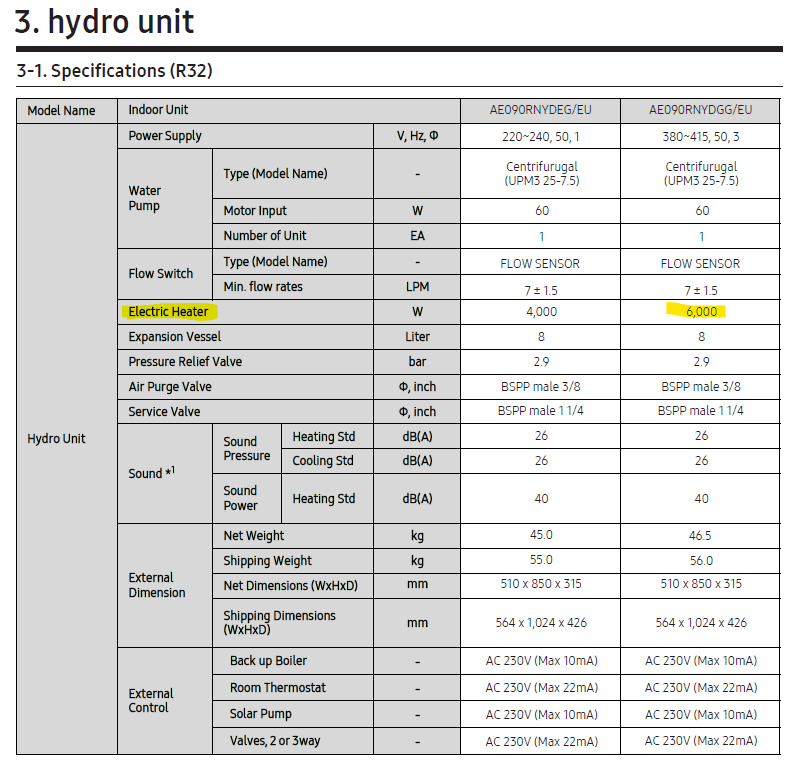This screenshot has width=789, height=761.
Task: Click the 4,000 W electric heater value
Action: click(x=540, y=312)
